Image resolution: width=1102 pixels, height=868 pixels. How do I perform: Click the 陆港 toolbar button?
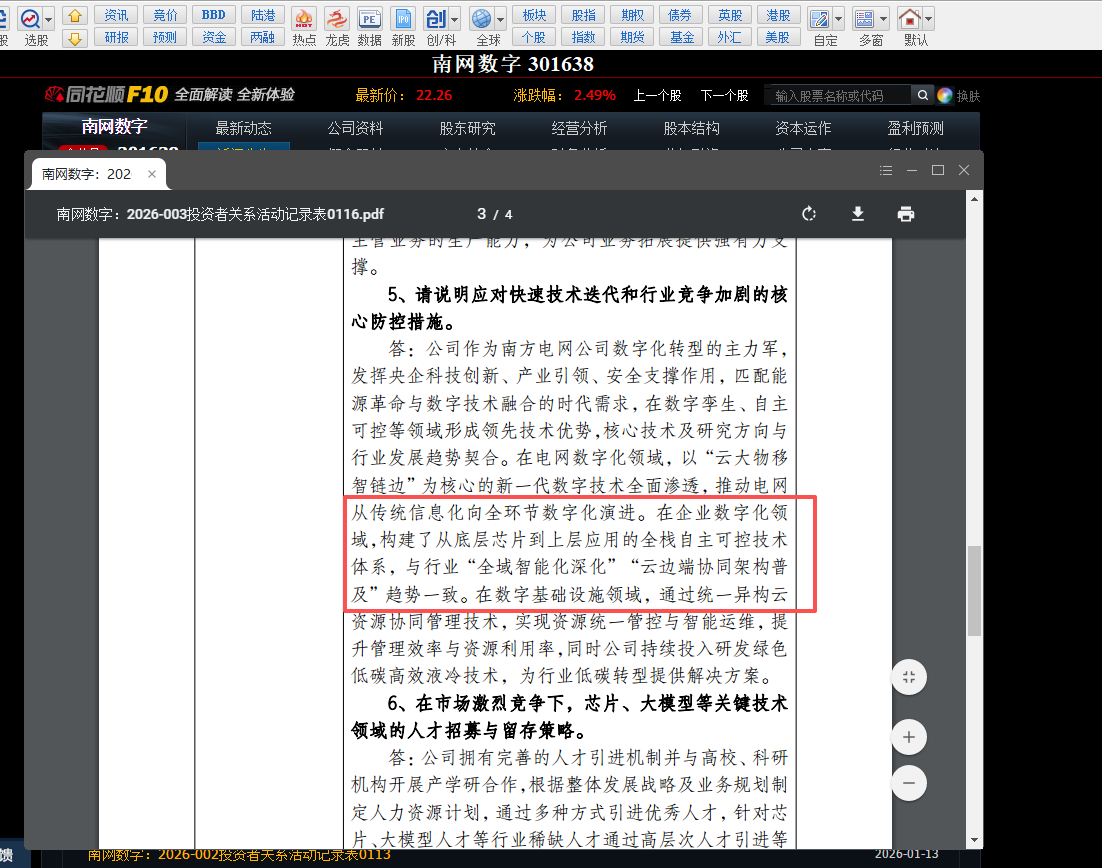263,15
